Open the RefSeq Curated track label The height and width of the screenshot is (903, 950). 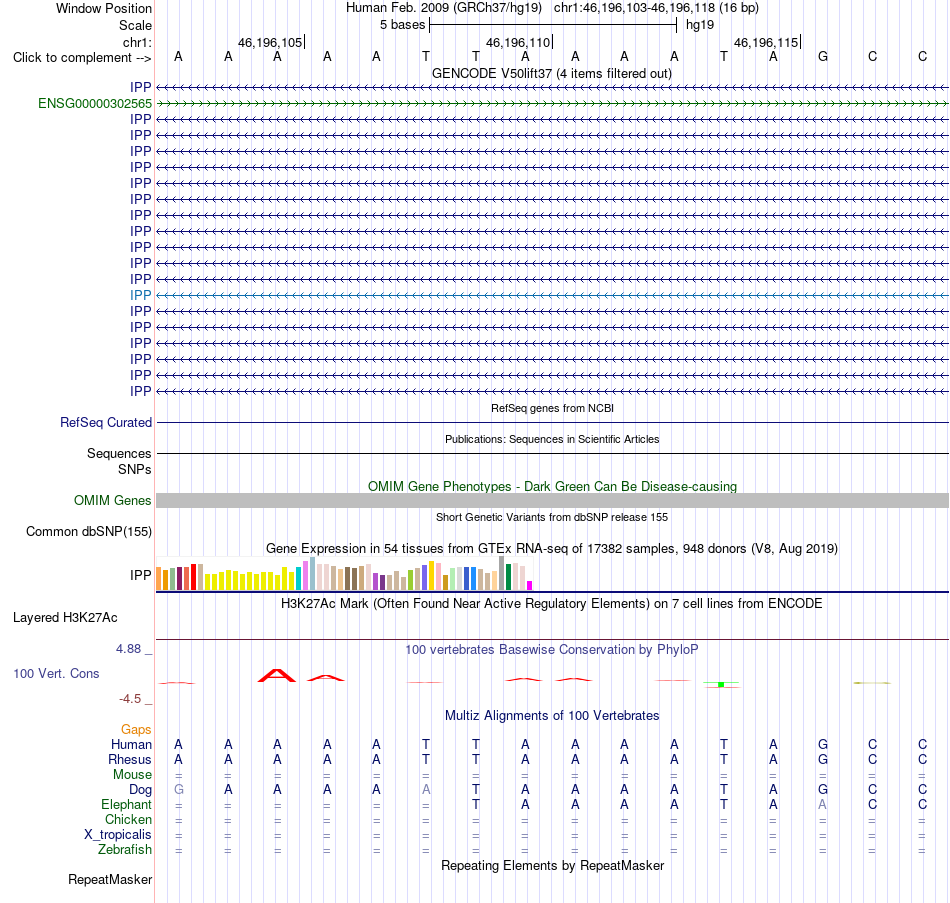pyautogui.click(x=106, y=422)
